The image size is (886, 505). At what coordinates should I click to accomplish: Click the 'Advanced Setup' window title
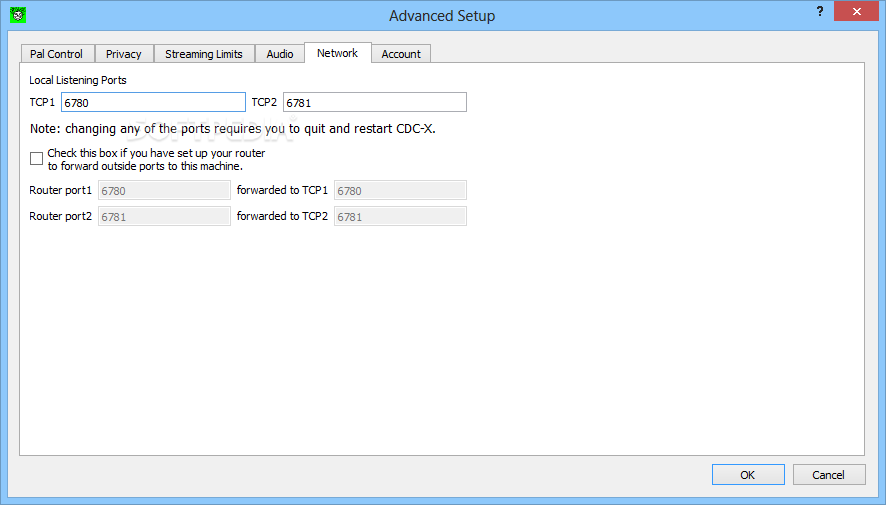[442, 16]
